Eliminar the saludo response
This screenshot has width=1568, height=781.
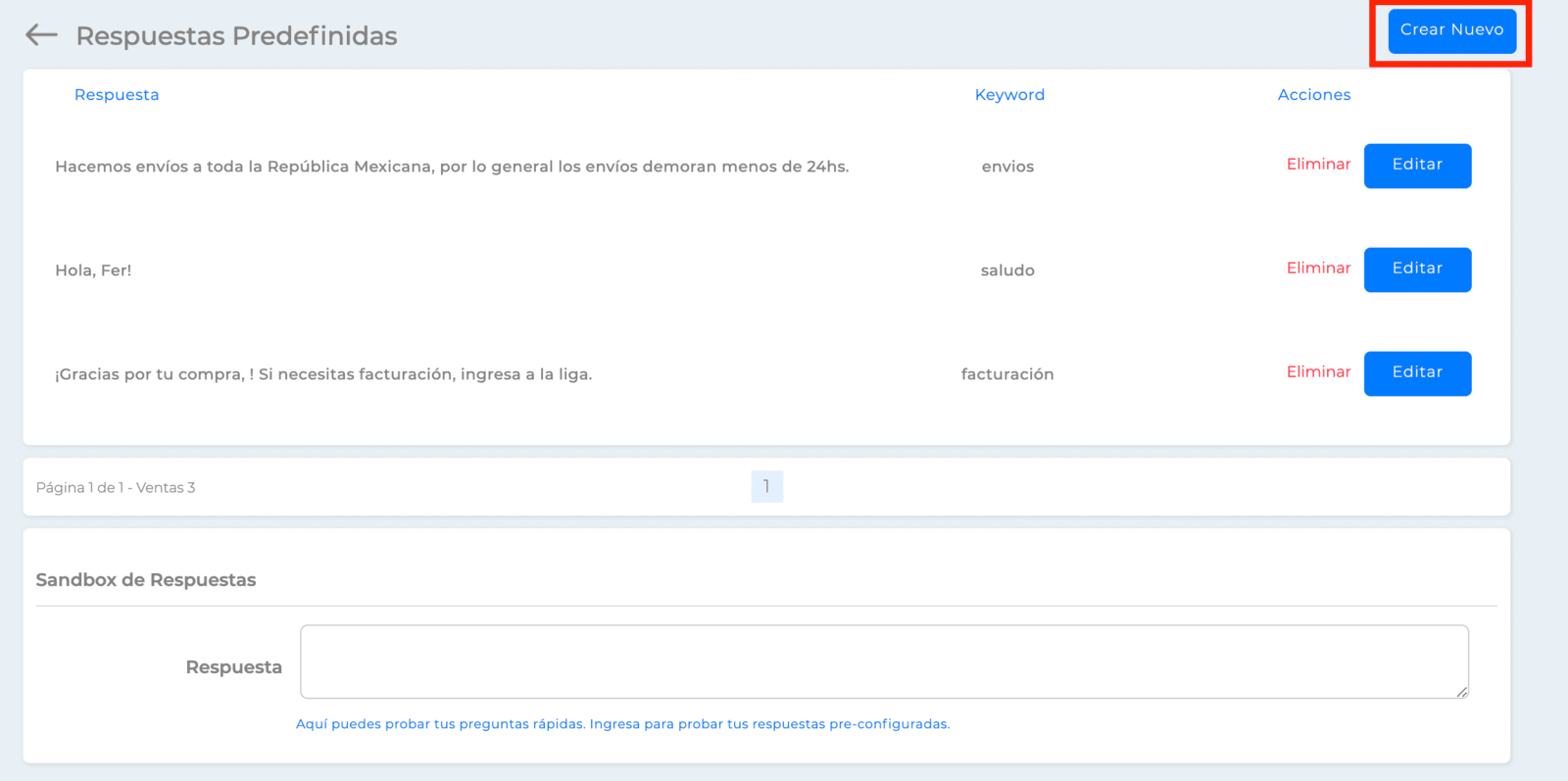(1318, 268)
